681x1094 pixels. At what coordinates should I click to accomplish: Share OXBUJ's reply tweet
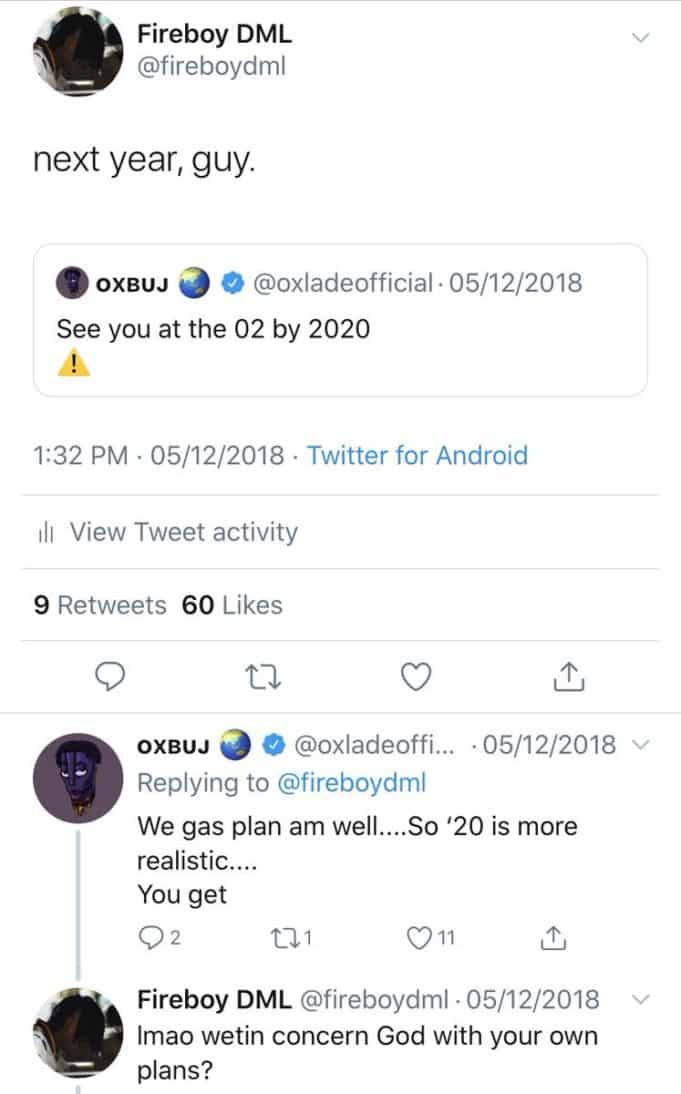552,938
